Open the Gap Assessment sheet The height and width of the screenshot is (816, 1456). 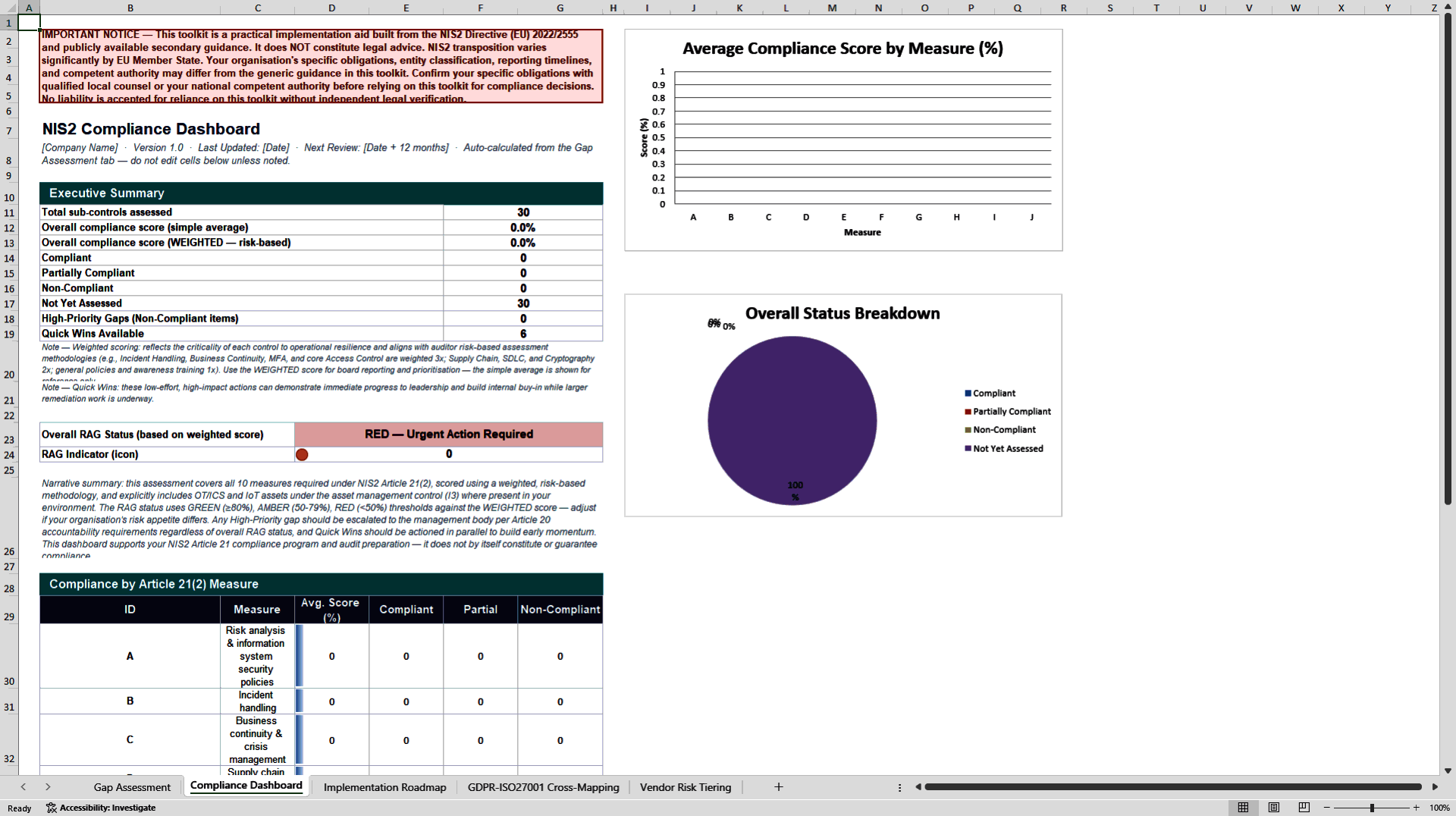click(132, 787)
